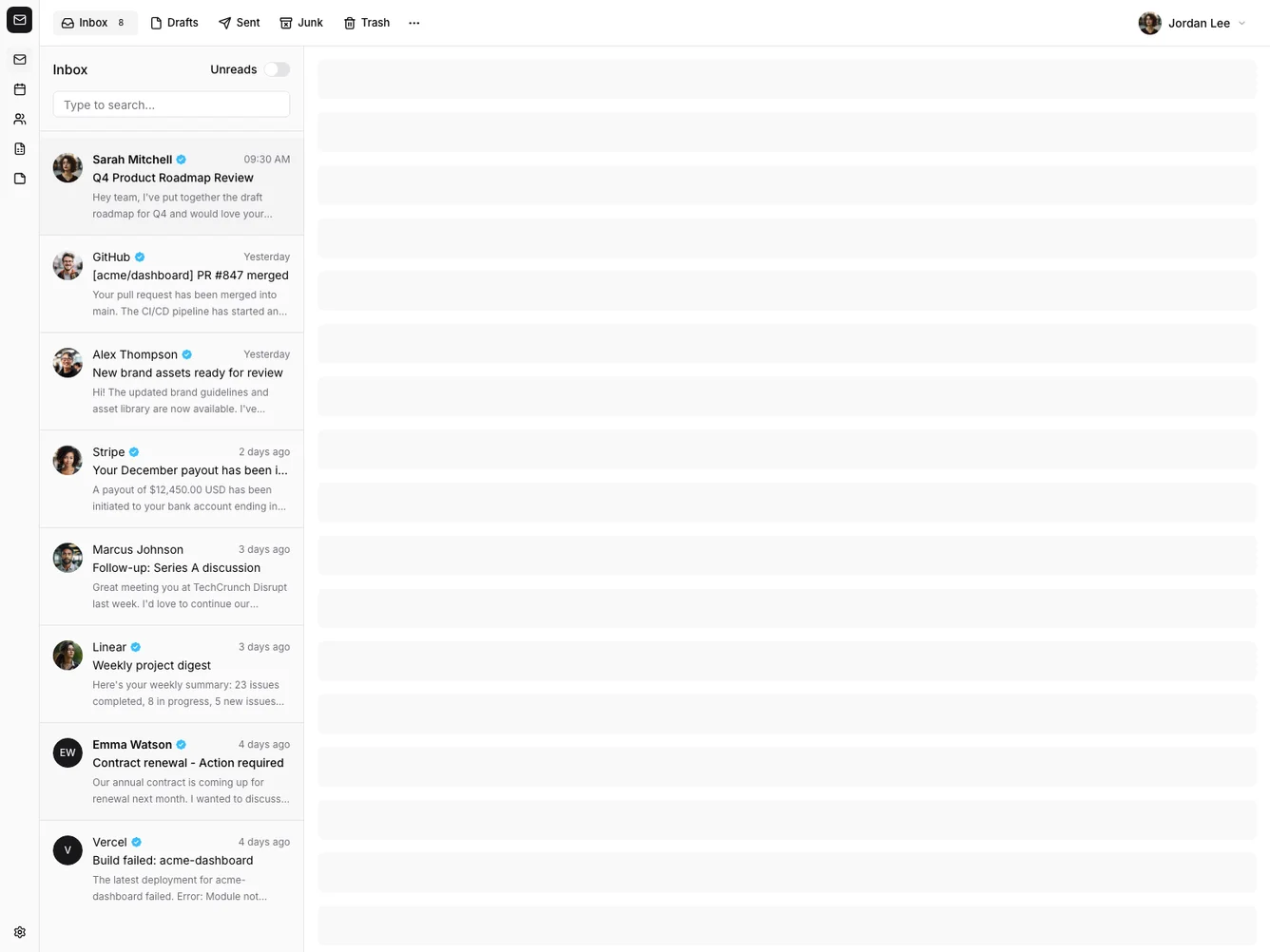Go to the Trash folder

pyautogui.click(x=367, y=23)
